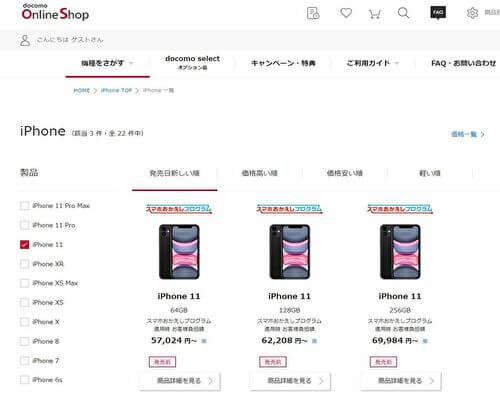Check the iPhone XR filter checkbox
The width and height of the screenshot is (500, 400).
tap(25, 264)
